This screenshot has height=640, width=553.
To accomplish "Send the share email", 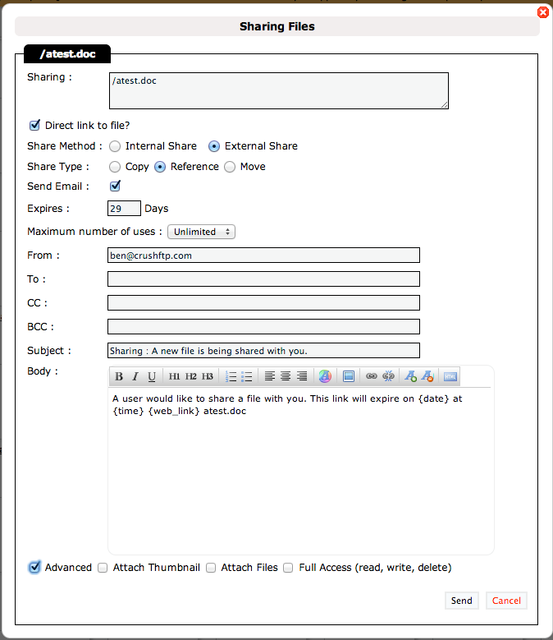I will coord(462,601).
